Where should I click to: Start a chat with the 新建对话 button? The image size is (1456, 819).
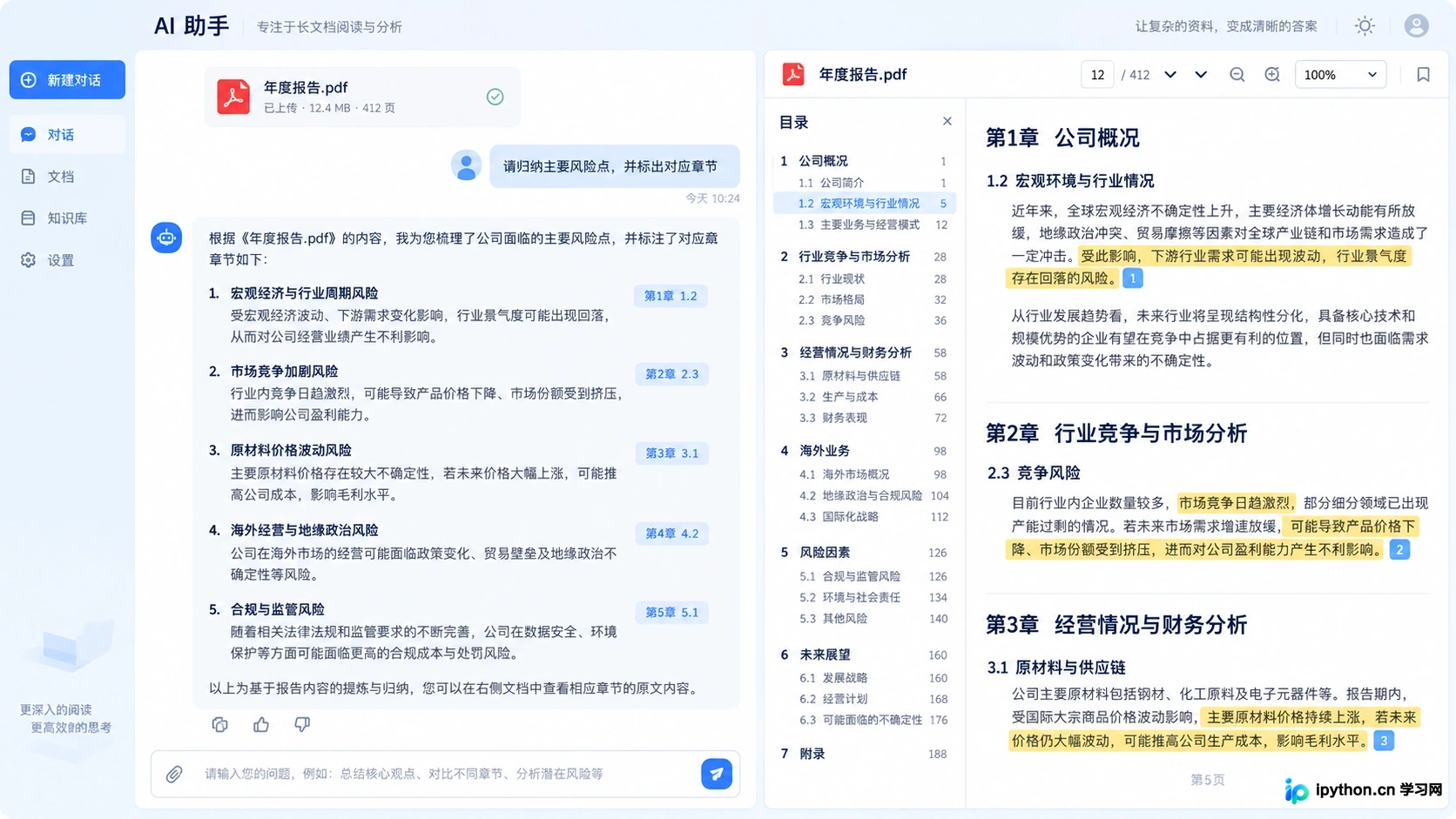point(67,80)
